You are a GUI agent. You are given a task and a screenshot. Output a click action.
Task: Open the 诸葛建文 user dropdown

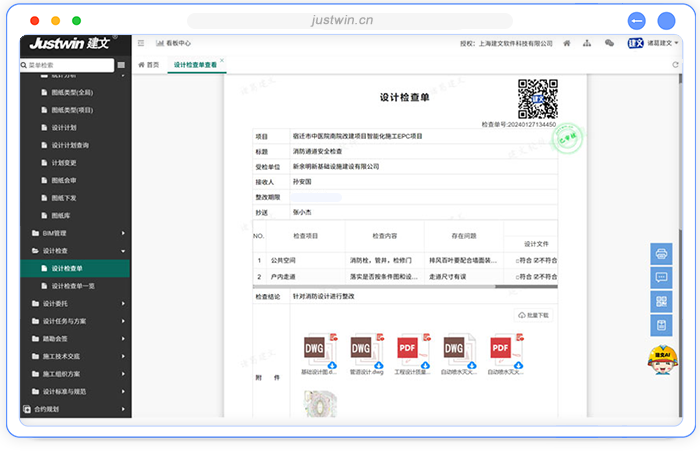click(654, 43)
